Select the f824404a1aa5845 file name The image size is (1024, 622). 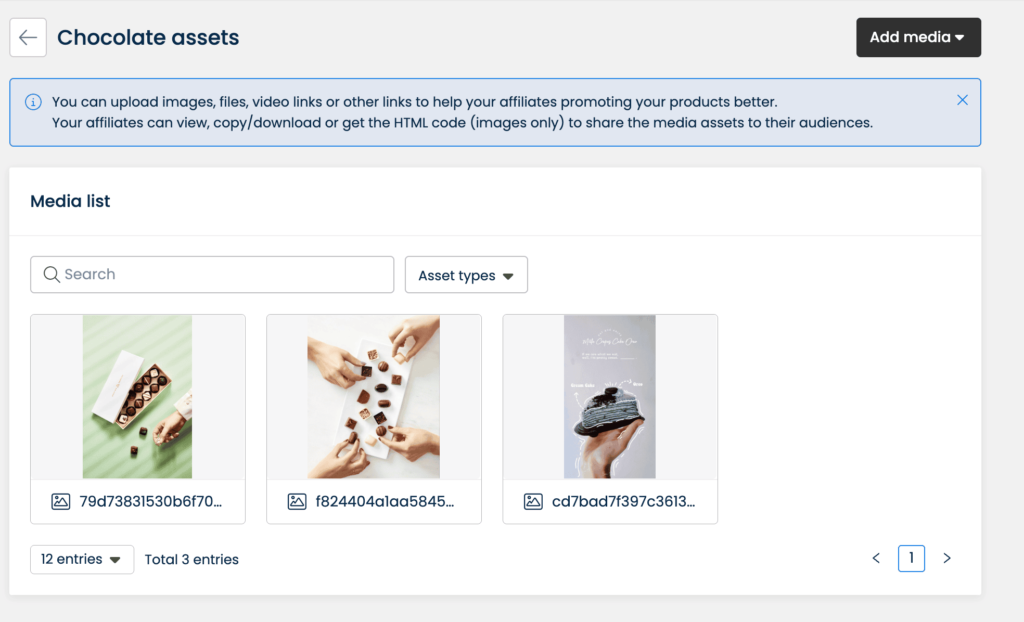click(385, 501)
